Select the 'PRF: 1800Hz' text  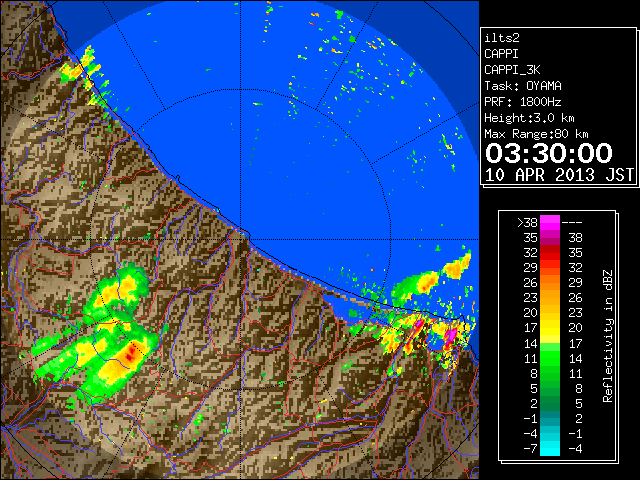[523, 102]
